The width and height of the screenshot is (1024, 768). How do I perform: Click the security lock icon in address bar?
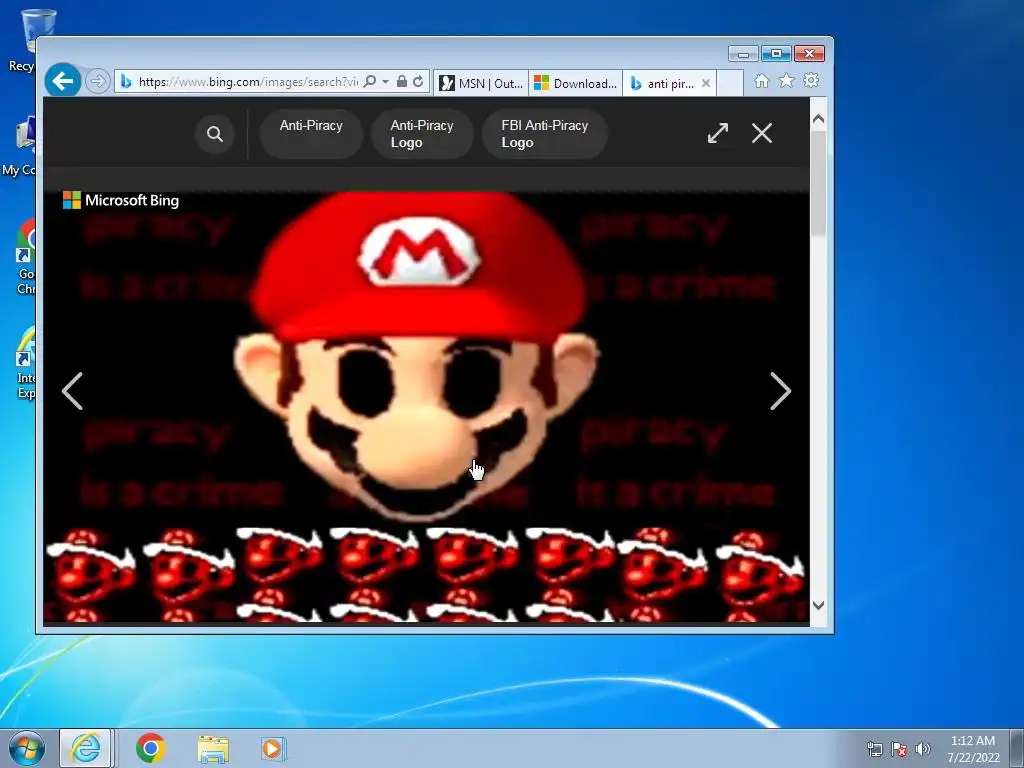pyautogui.click(x=402, y=82)
